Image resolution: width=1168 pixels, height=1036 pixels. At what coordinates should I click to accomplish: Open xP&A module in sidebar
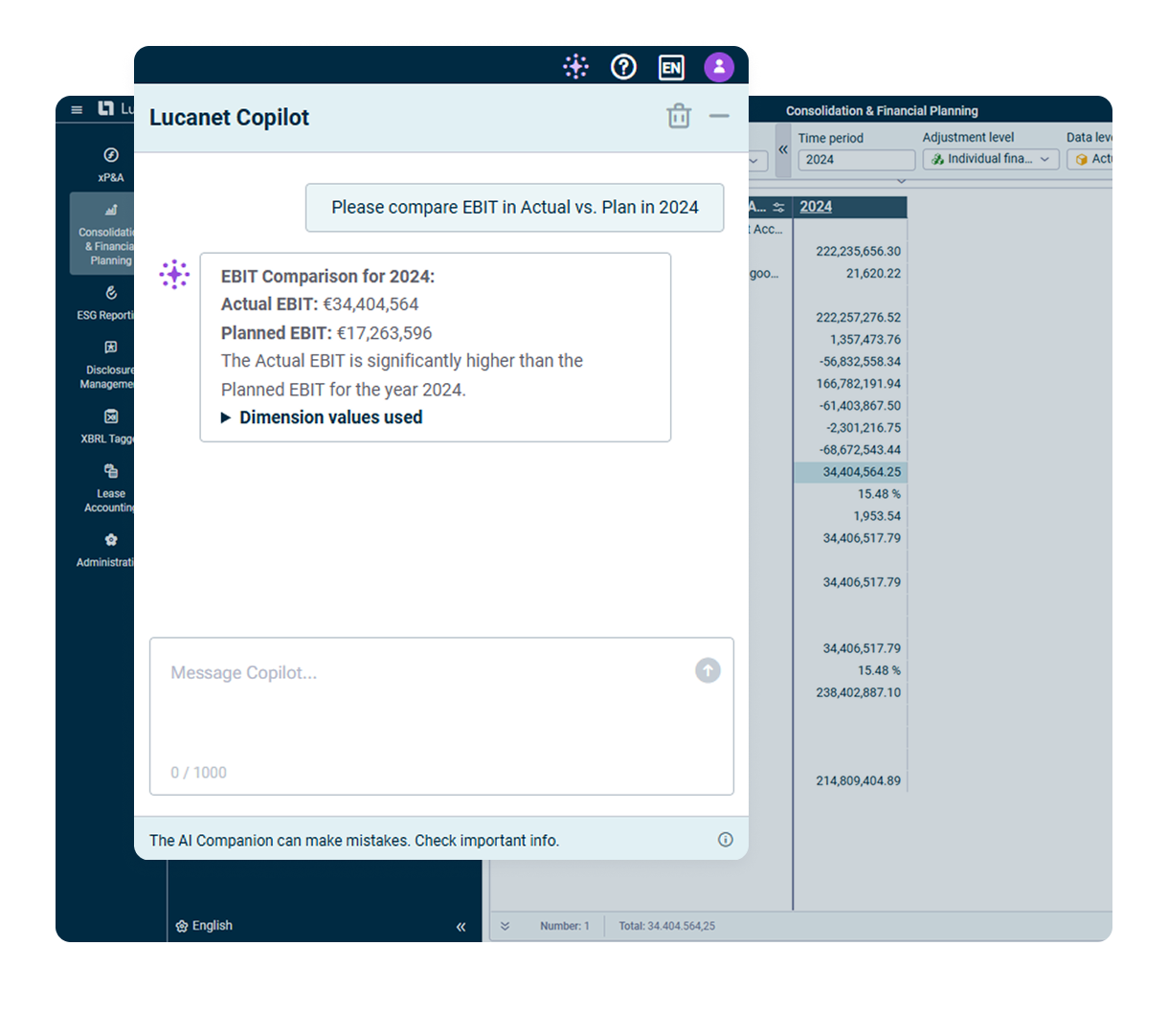click(x=111, y=164)
